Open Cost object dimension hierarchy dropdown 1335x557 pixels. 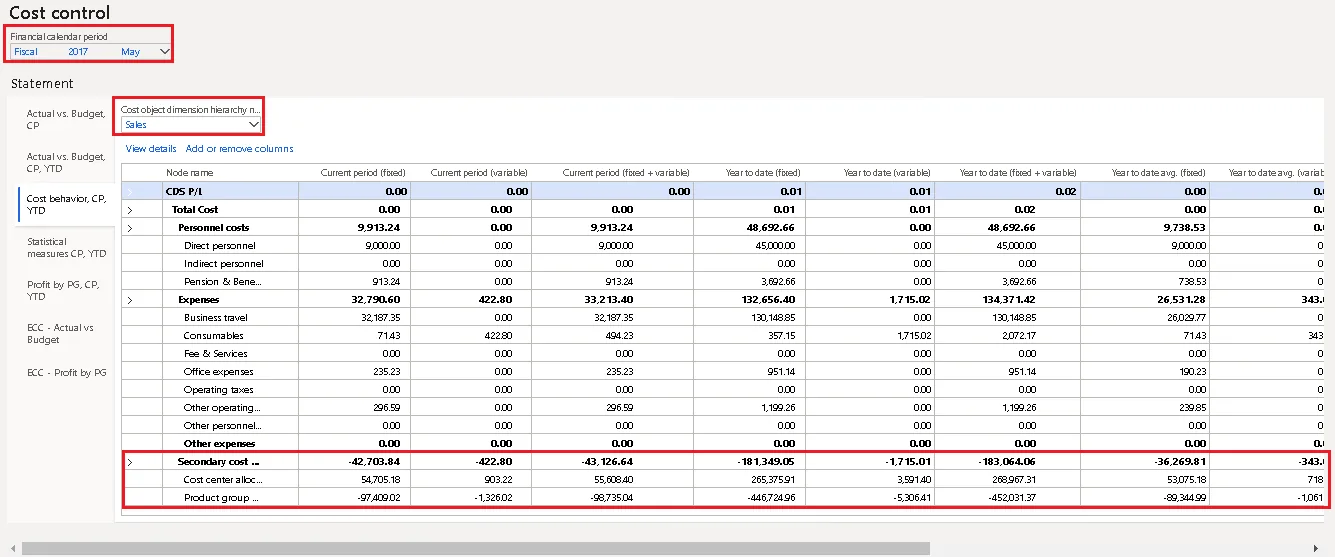coord(253,124)
